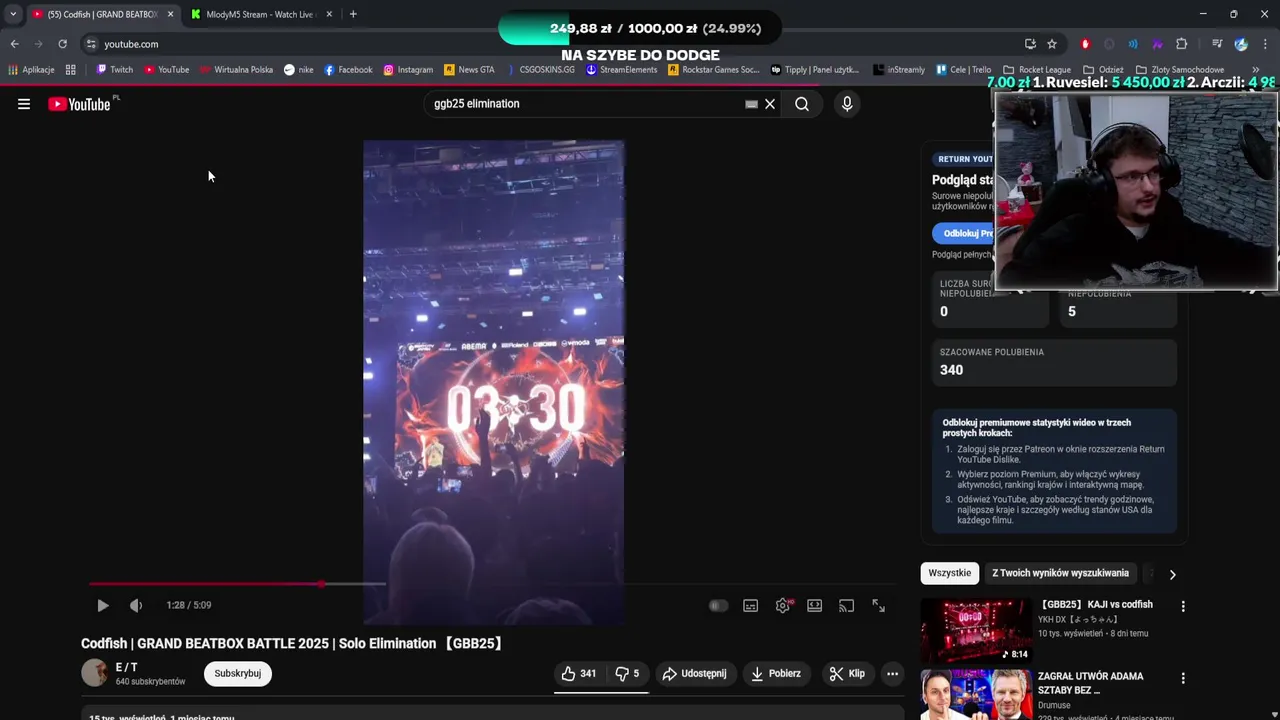Open the Cele | Trello bookmark
Screen dimensions: 1280x720
pyautogui.click(x=964, y=70)
